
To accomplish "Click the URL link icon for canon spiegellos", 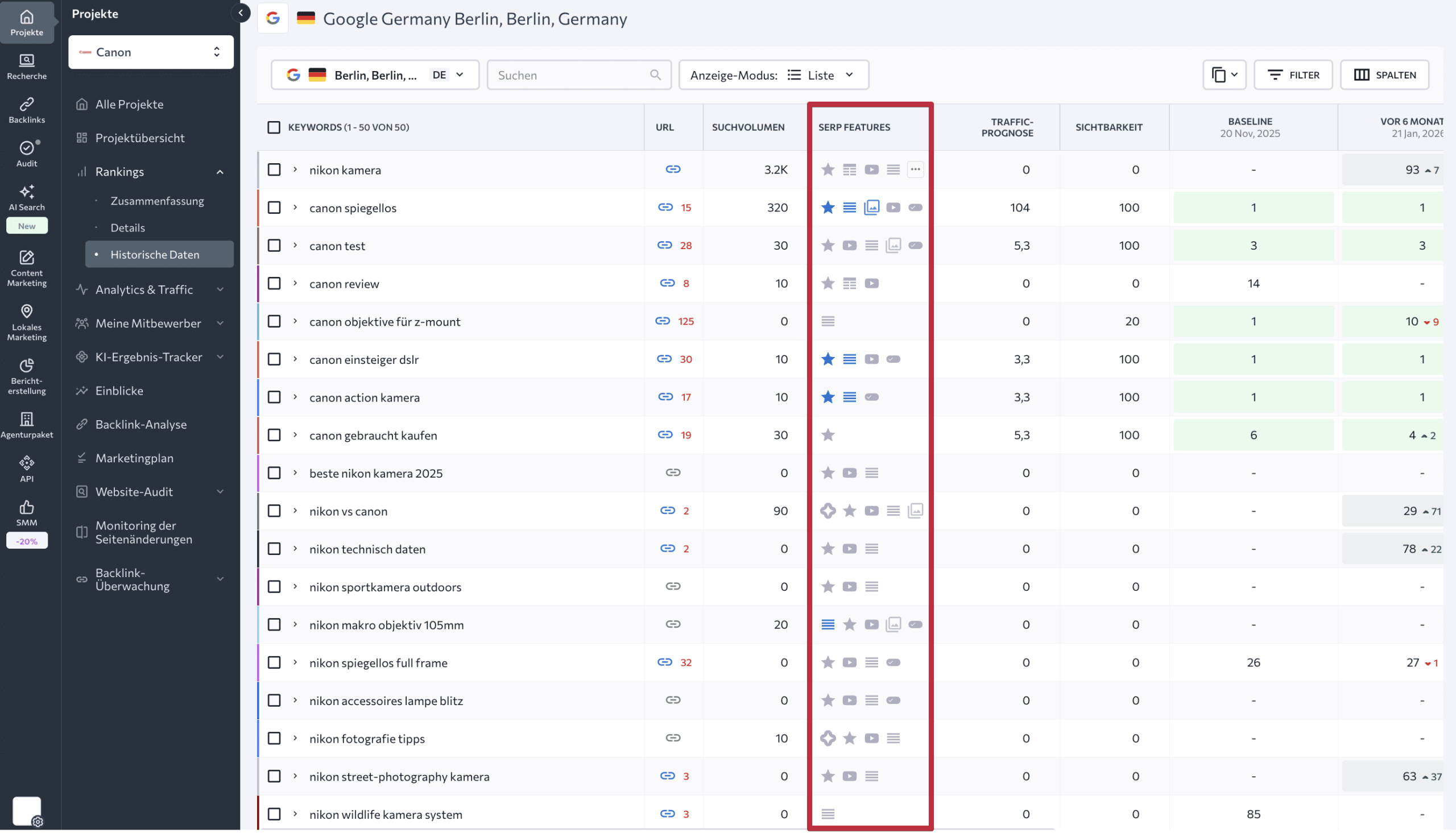I will coord(665,207).
